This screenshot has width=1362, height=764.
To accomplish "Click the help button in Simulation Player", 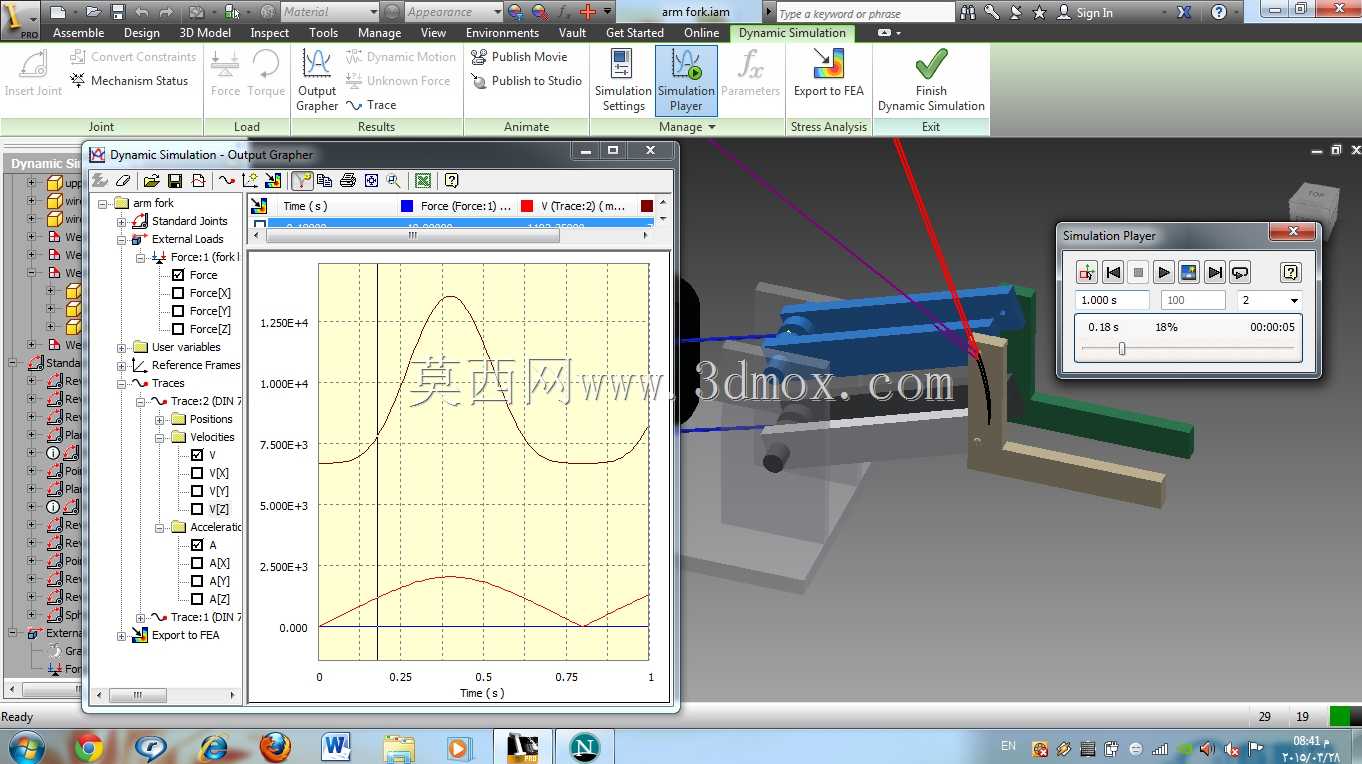I will (1291, 272).
